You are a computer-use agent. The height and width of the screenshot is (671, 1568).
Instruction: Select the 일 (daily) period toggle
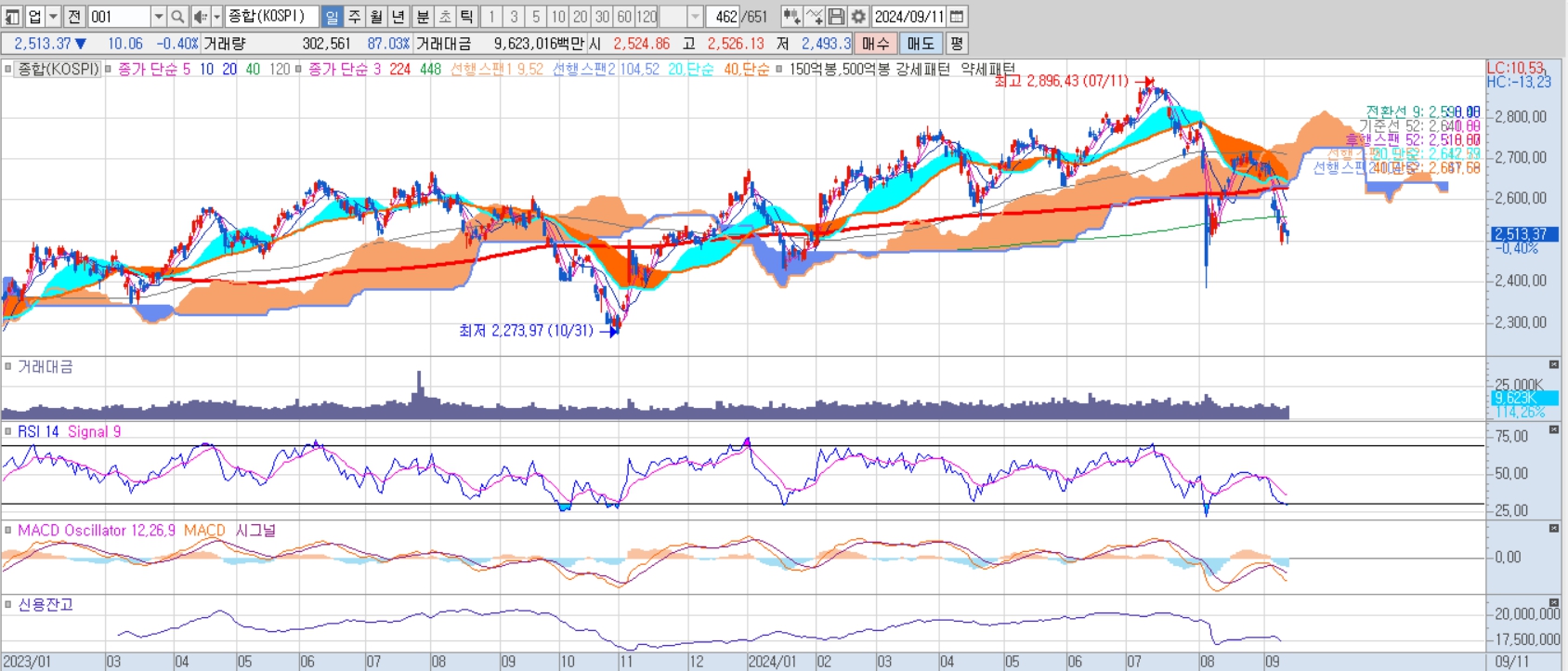coord(333,17)
